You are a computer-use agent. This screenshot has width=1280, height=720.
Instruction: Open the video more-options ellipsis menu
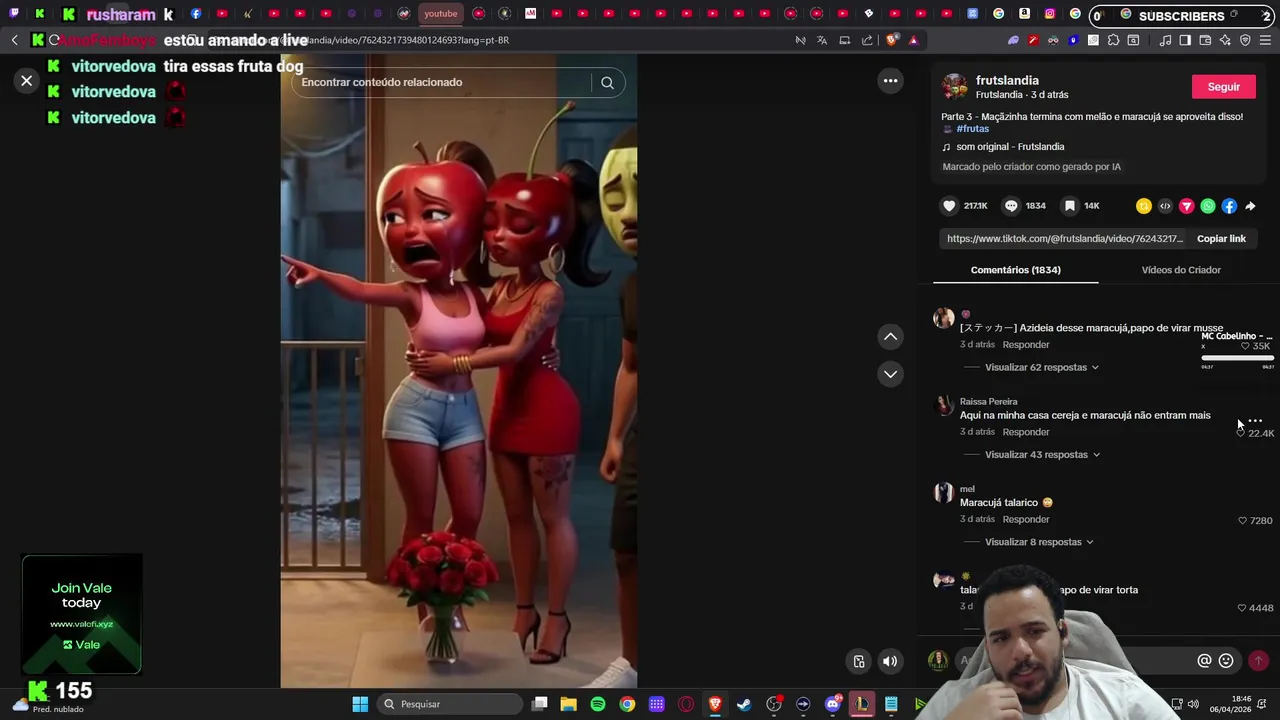coord(890,81)
